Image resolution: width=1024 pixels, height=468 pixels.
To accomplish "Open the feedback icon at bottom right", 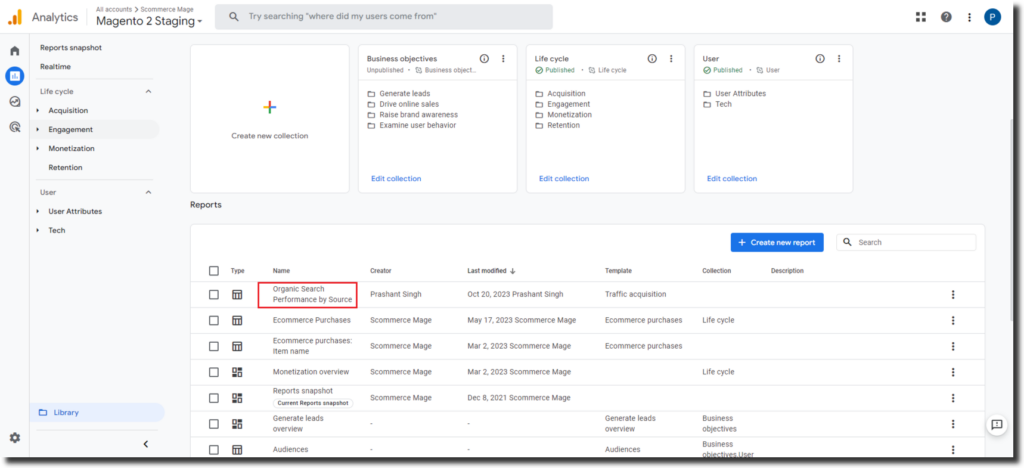I will tap(996, 425).
